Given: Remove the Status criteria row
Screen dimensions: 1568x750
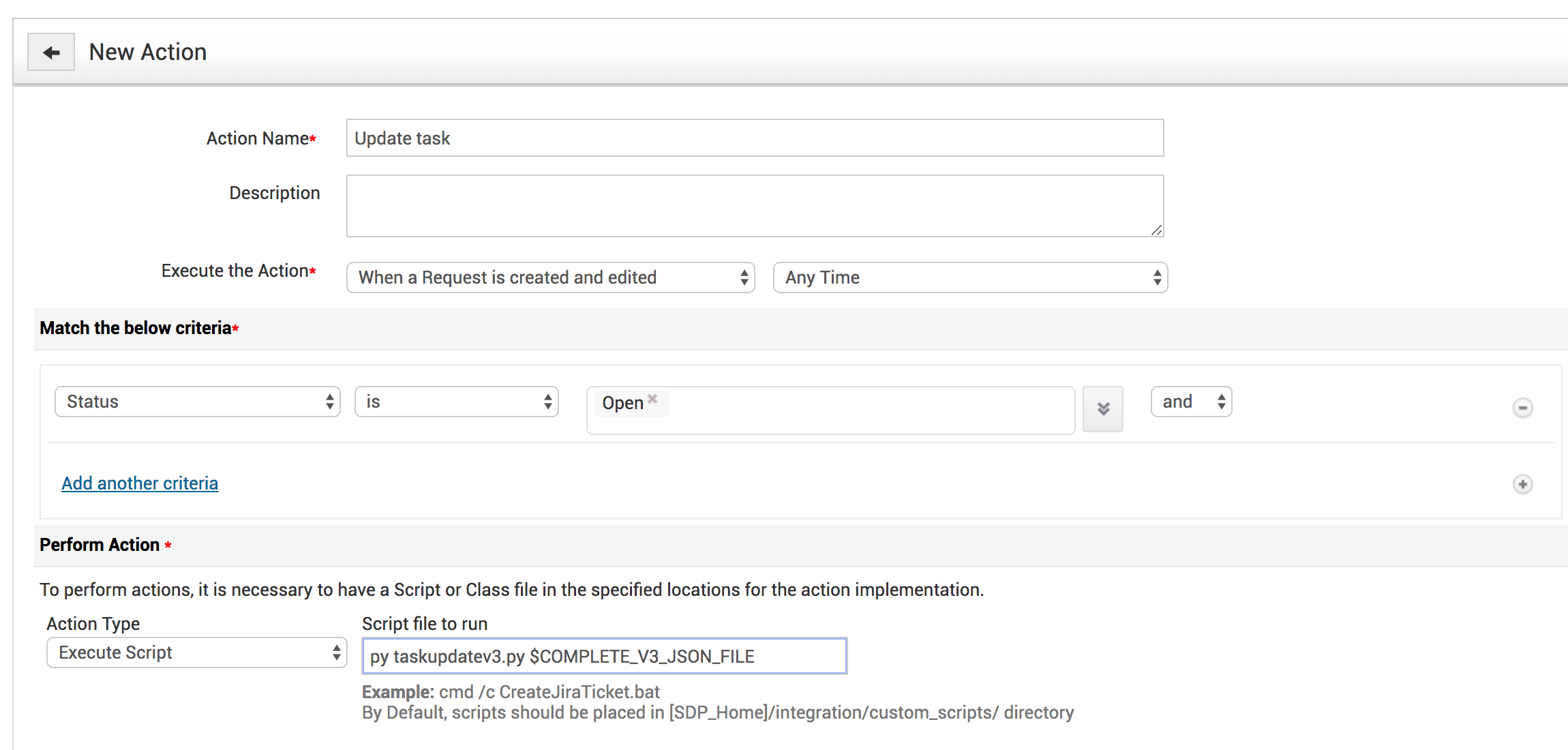Looking at the screenshot, I should pyautogui.click(x=1522, y=408).
